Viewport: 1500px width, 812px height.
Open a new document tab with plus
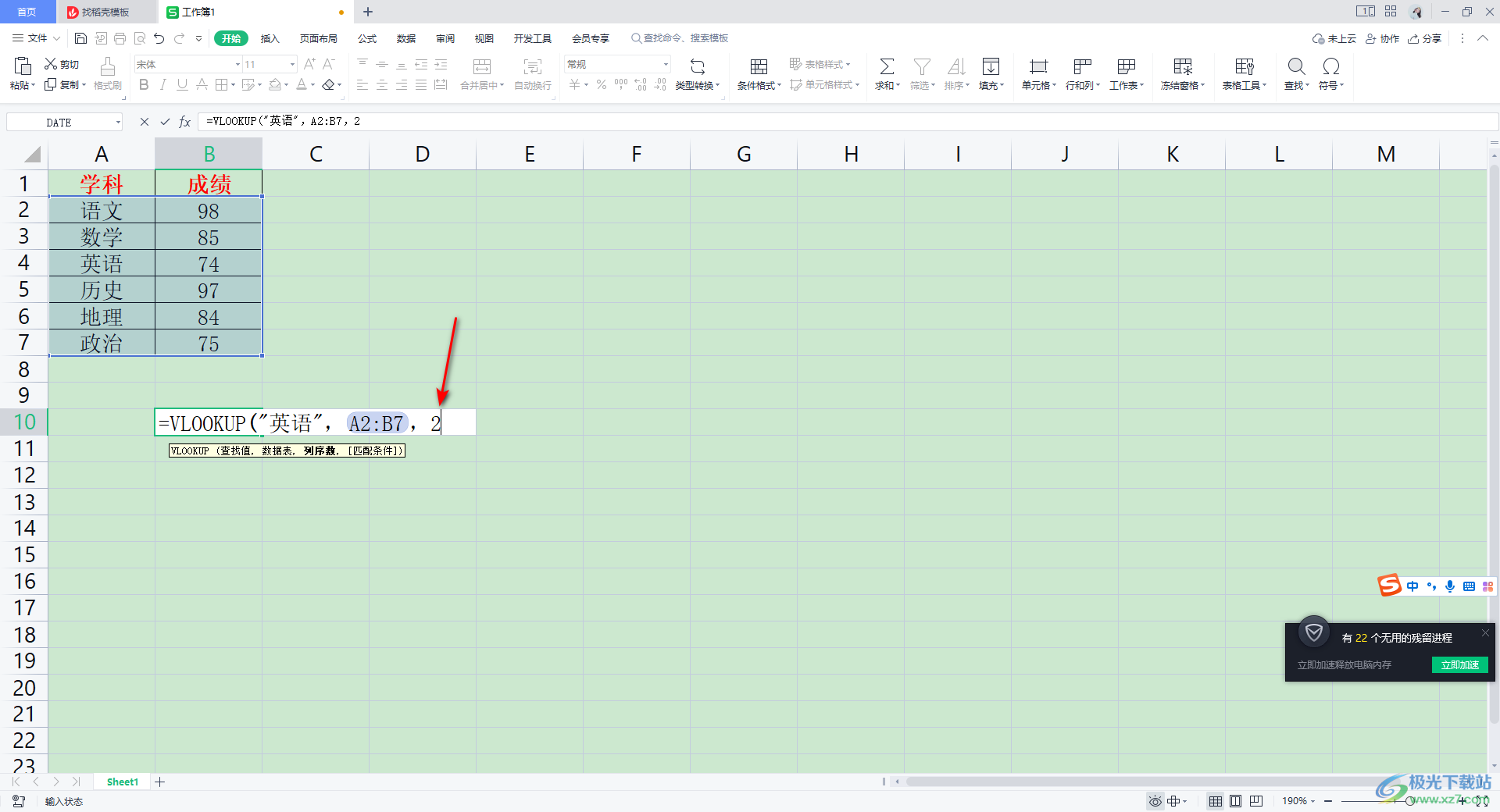point(368,12)
